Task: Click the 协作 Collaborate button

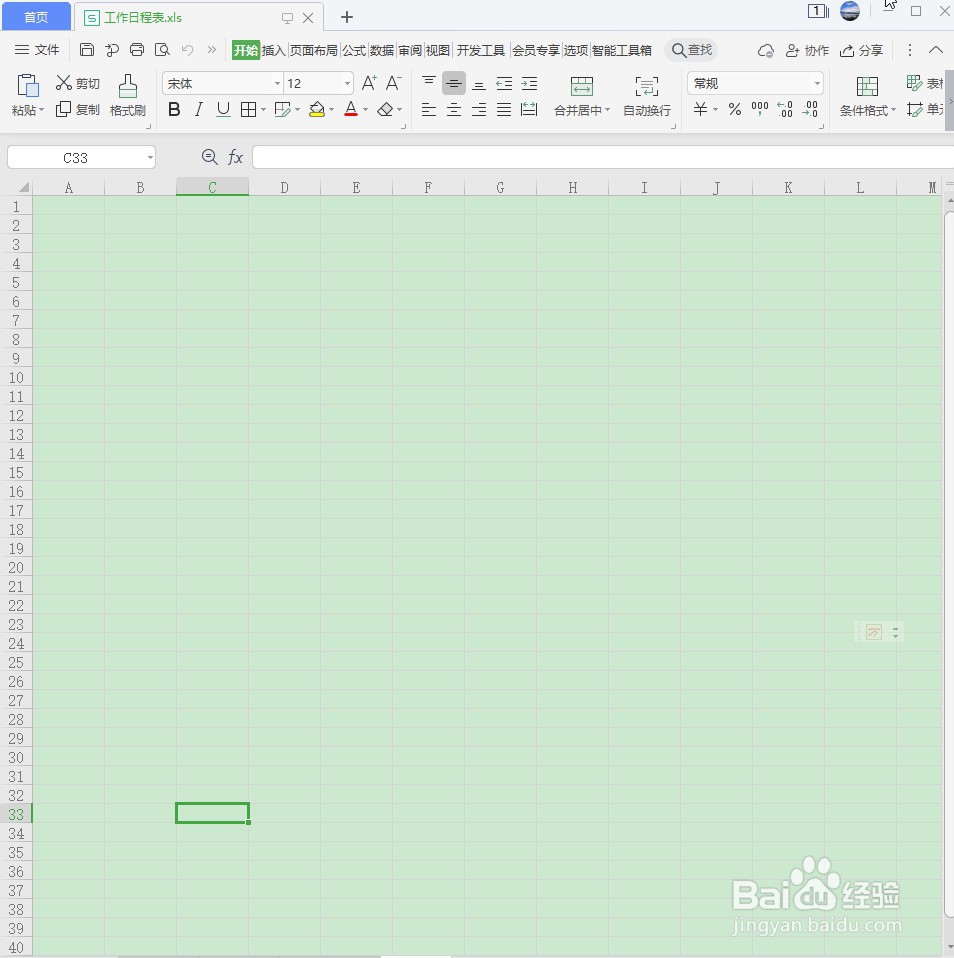Action: coord(807,50)
